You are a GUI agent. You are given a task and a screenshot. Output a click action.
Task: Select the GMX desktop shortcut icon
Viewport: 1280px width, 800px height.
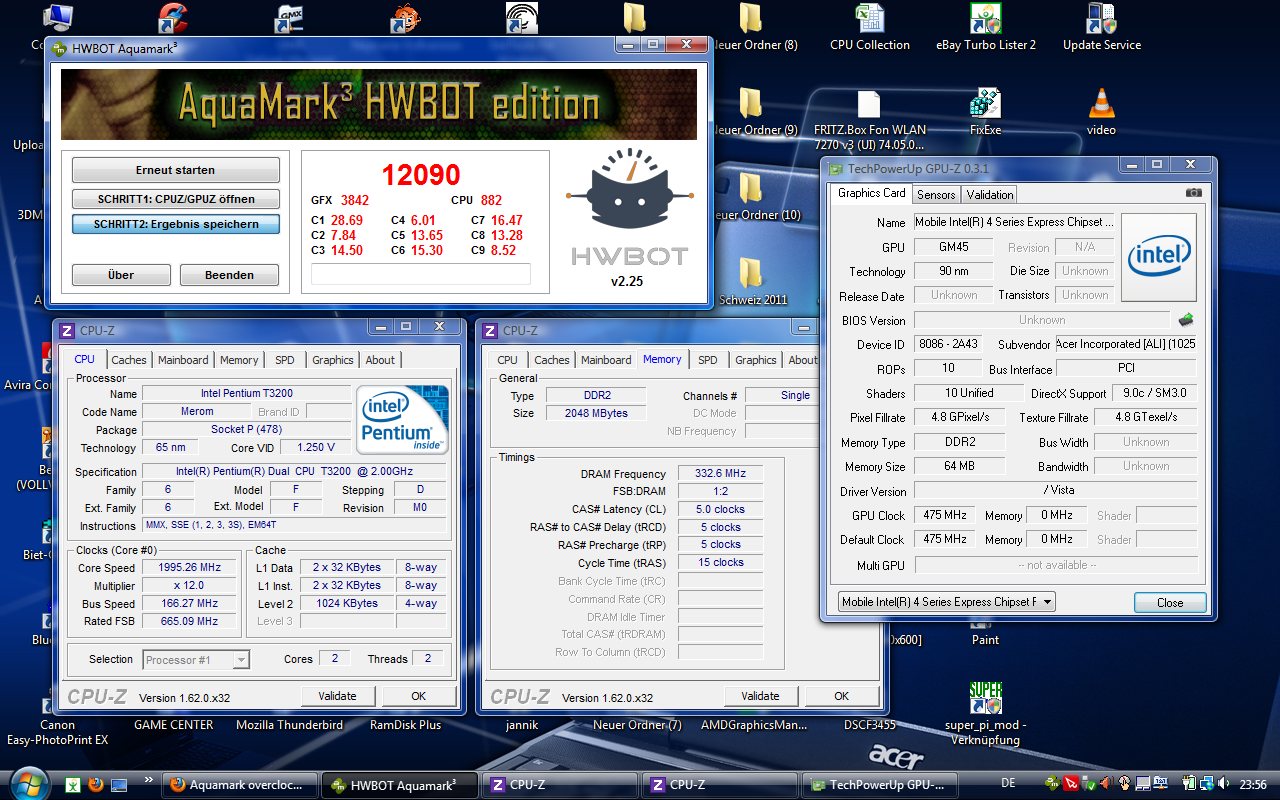(x=290, y=18)
